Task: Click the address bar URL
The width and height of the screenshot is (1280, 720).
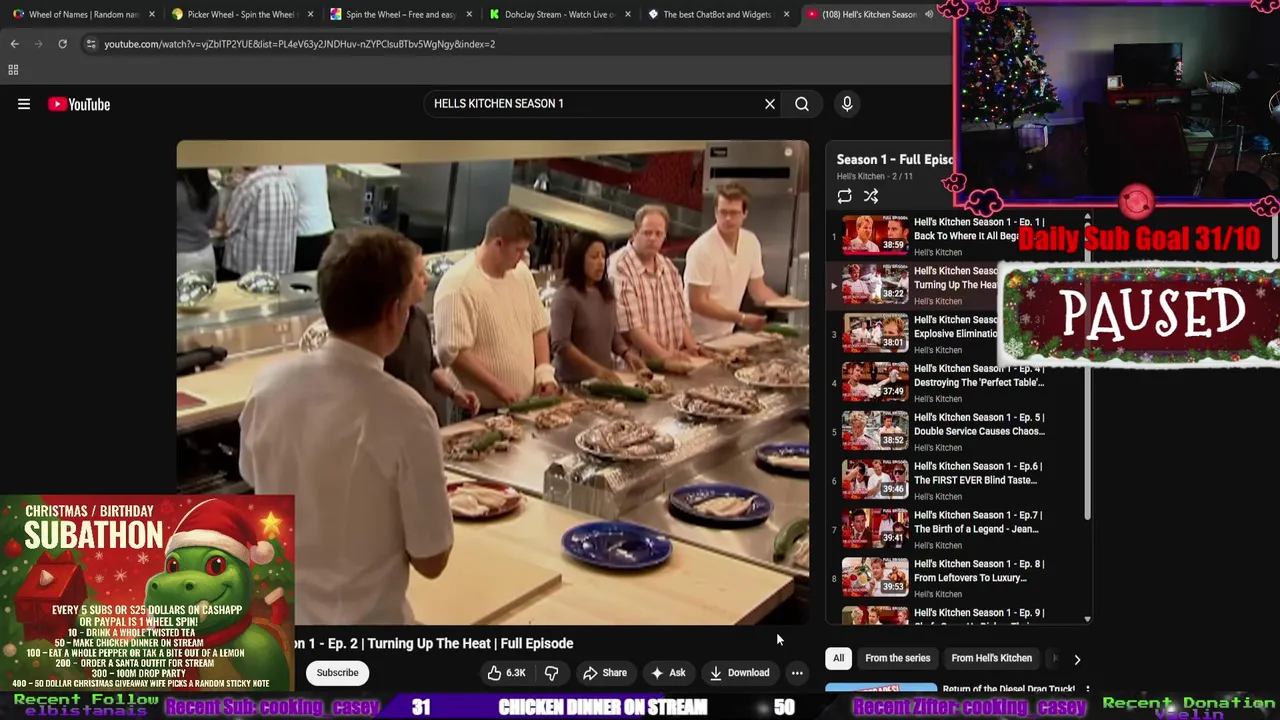Action: (x=300, y=44)
